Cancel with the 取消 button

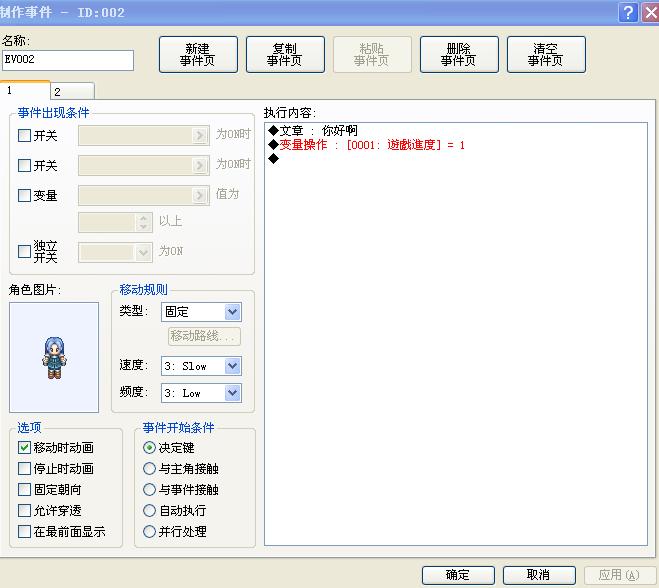539,575
